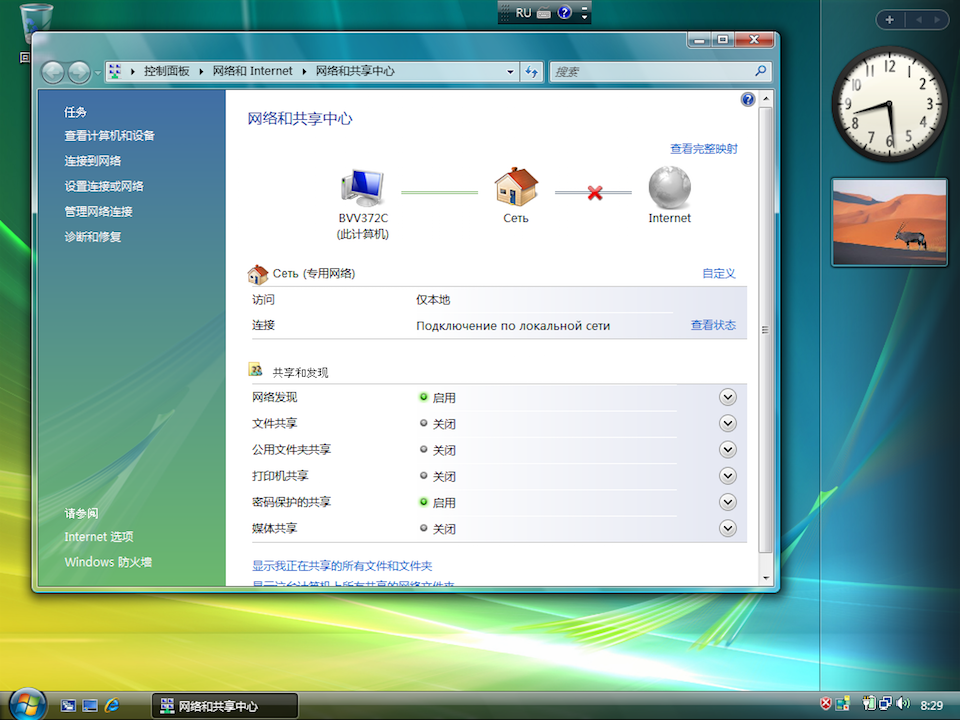The width and height of the screenshot is (960, 720).
Task: Open help with the blue question icon
Action: click(x=748, y=100)
